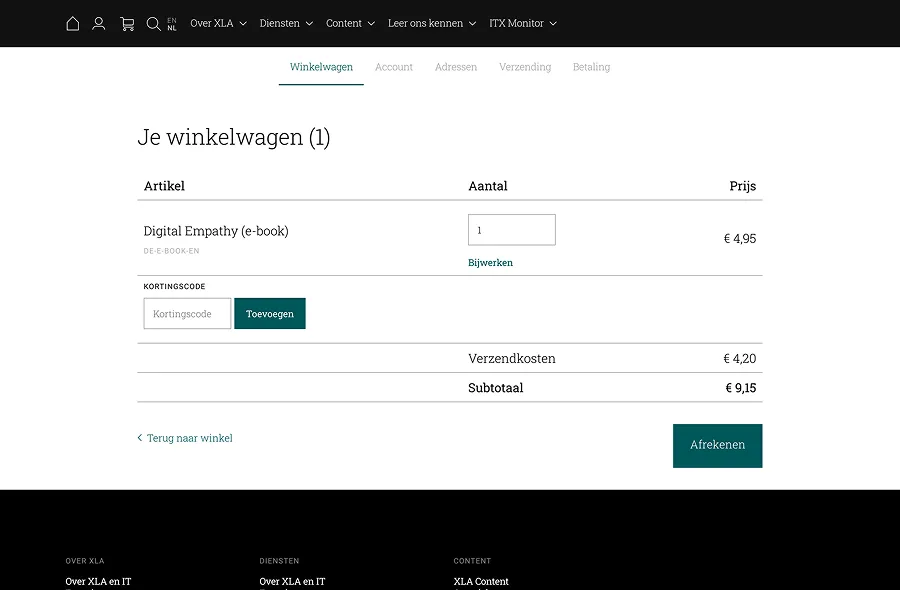The image size is (900, 590).
Task: Open the Digital Empathy (e-book) item
Action: (x=216, y=231)
